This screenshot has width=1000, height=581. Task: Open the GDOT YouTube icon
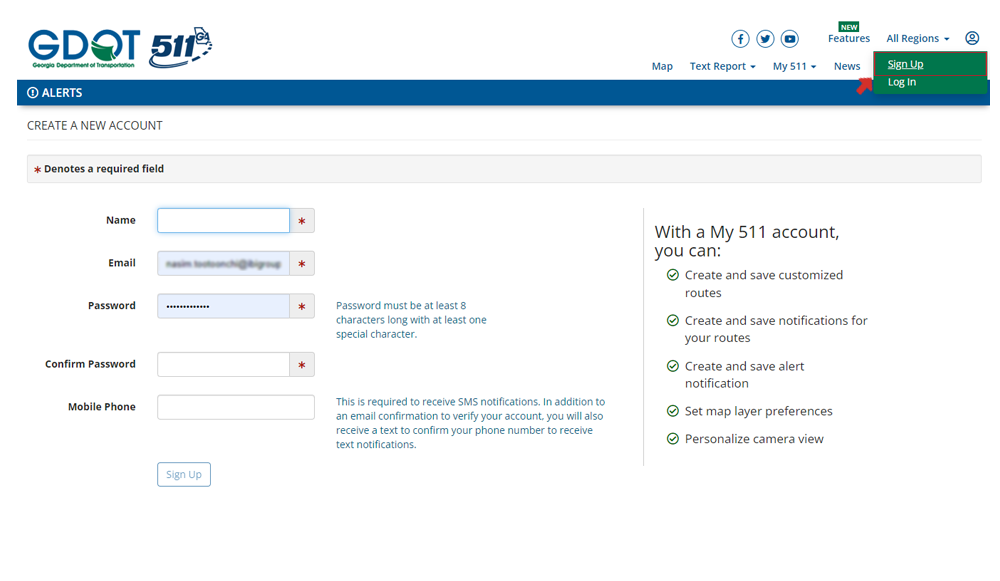click(790, 39)
